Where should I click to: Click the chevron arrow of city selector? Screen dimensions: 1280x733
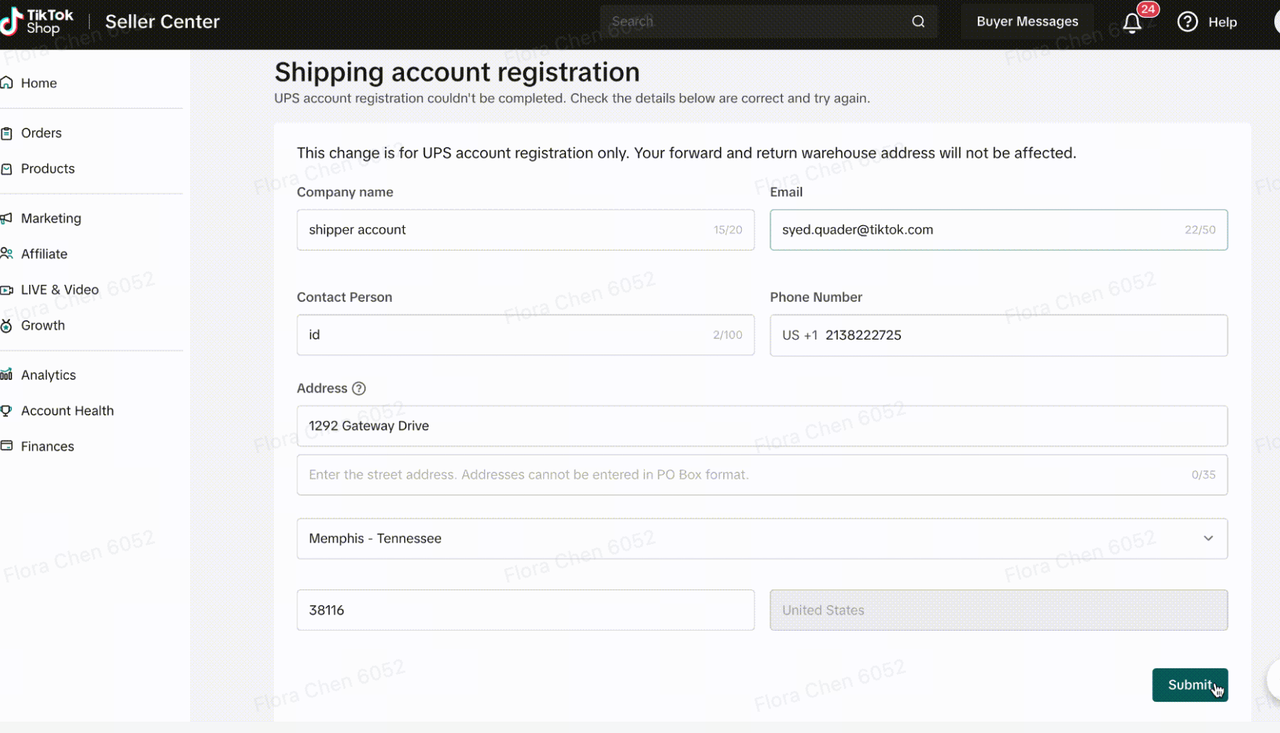(1208, 538)
